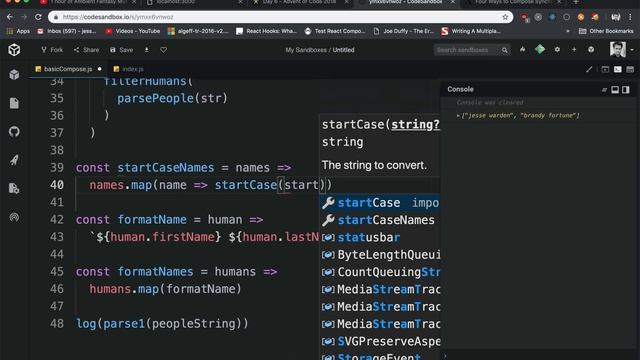
Task: Open the Configuration Files sidebar icon
Action: 14,188
